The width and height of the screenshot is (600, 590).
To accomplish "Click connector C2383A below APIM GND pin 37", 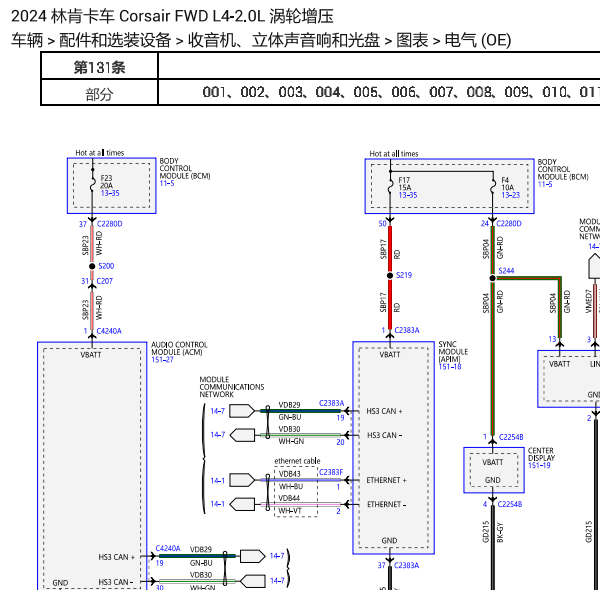I will (406, 566).
